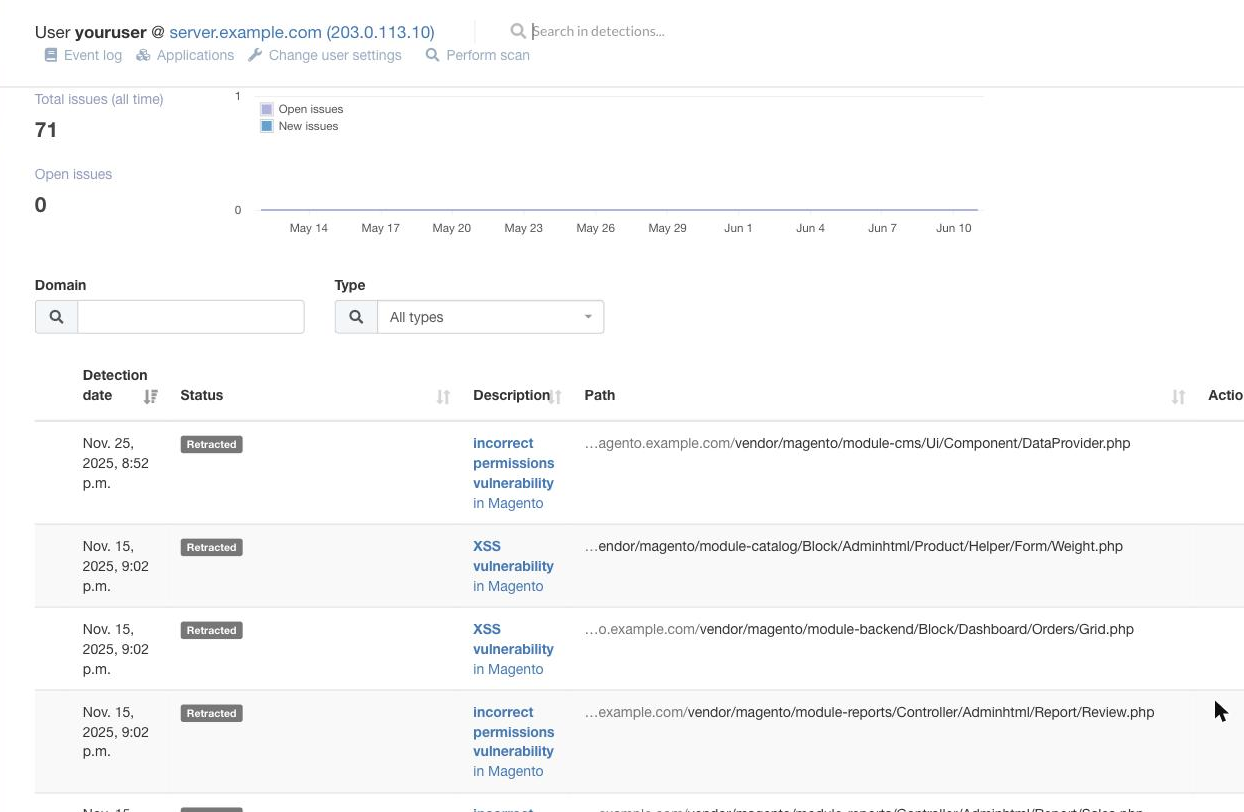Click Retracted badge in Weight.php row
Image resolution: width=1244 pixels, height=812 pixels.
pos(211,547)
